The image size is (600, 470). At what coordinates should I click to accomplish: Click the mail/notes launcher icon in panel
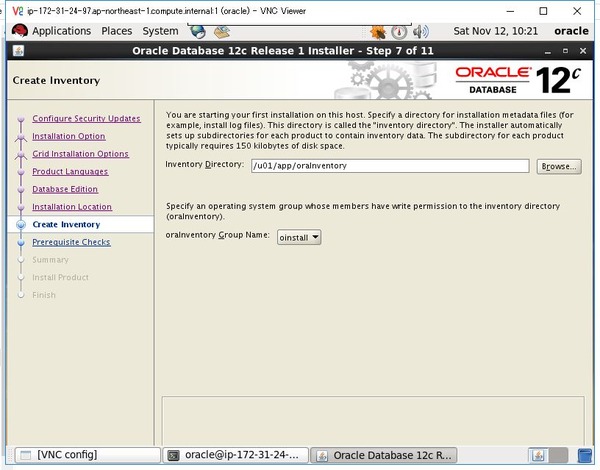222,32
